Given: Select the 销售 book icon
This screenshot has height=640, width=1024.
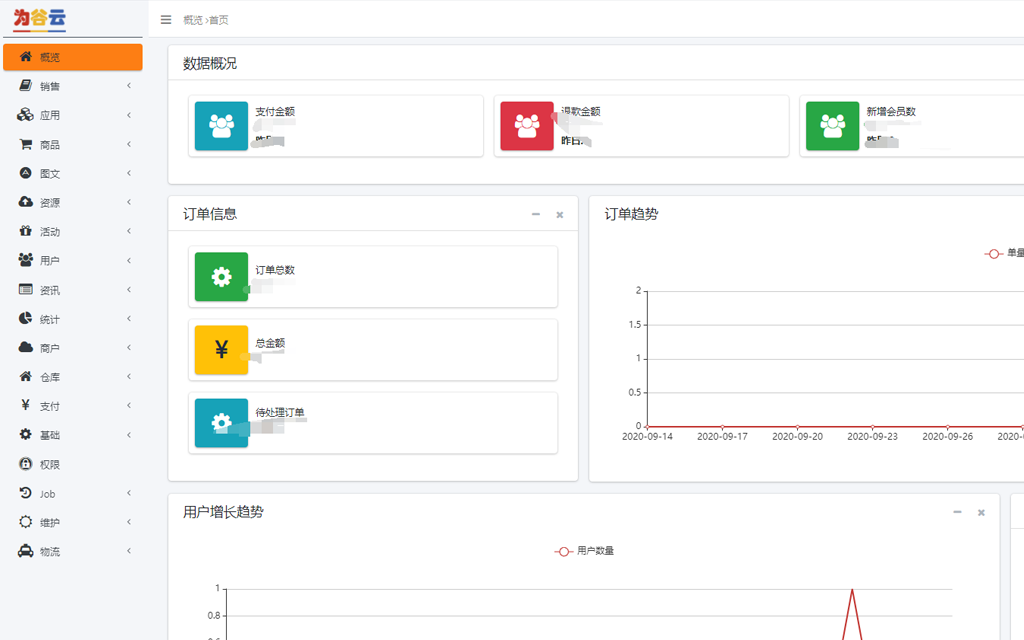Looking at the screenshot, I should point(25,86).
